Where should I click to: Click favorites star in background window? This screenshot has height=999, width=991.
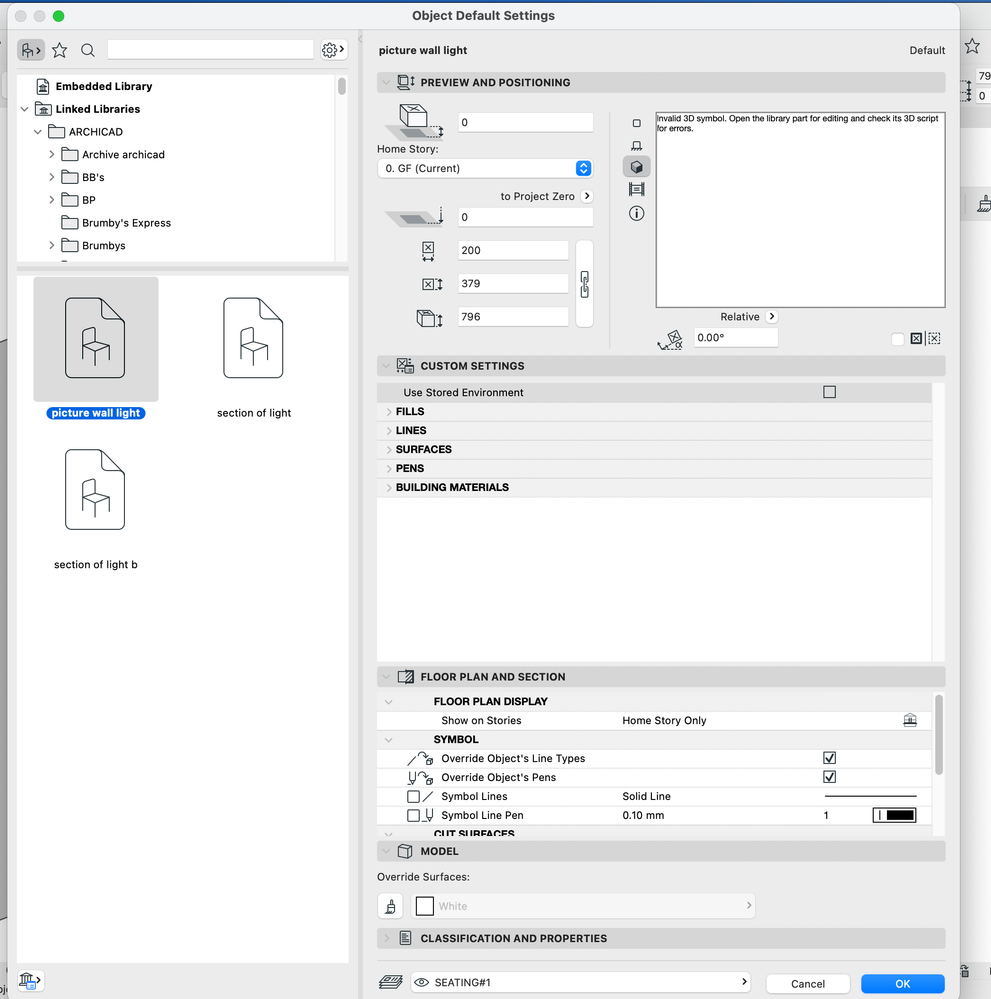(x=972, y=46)
